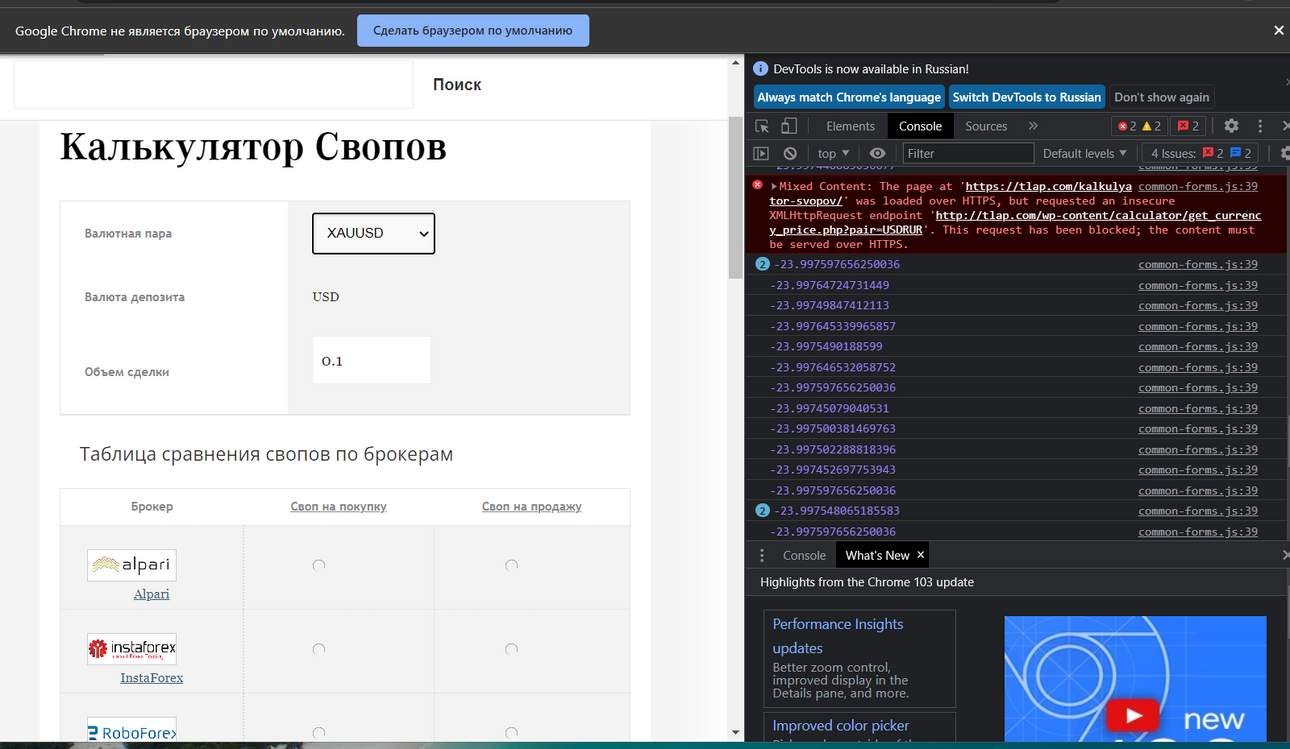Open the DevTools customize kebab menu
Screen dimensions: 1290x749
point(1260,126)
